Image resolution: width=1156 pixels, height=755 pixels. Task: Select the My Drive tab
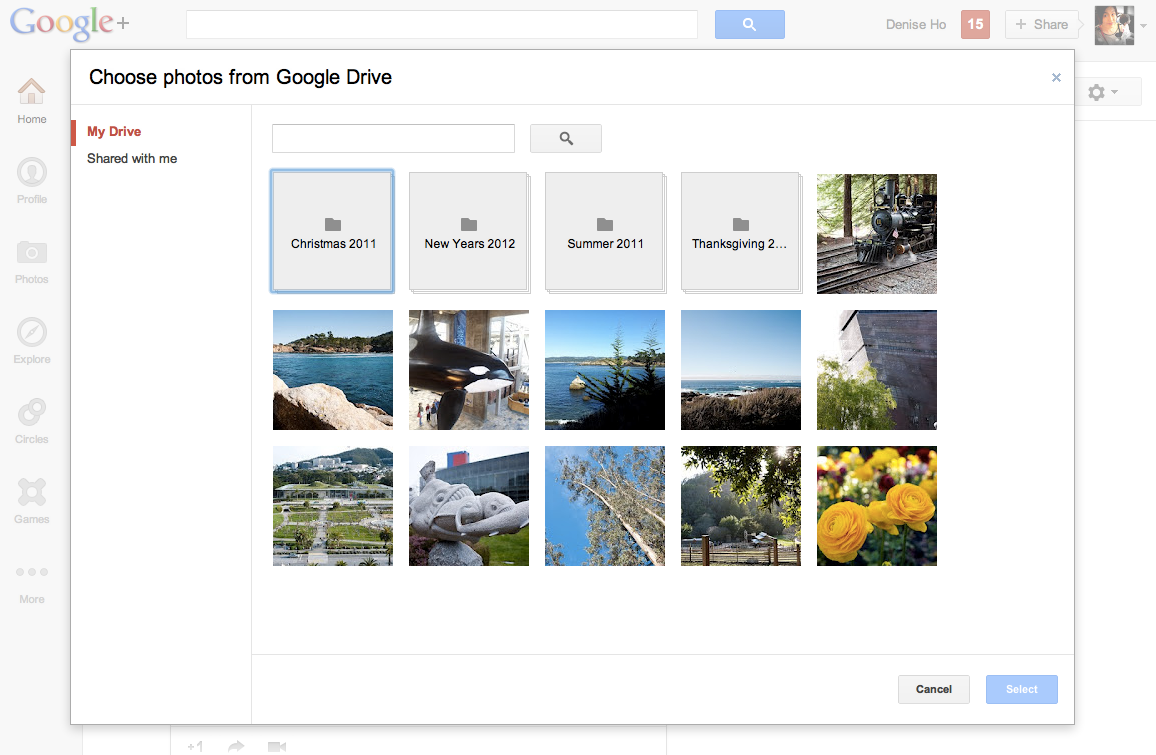[x=114, y=132]
